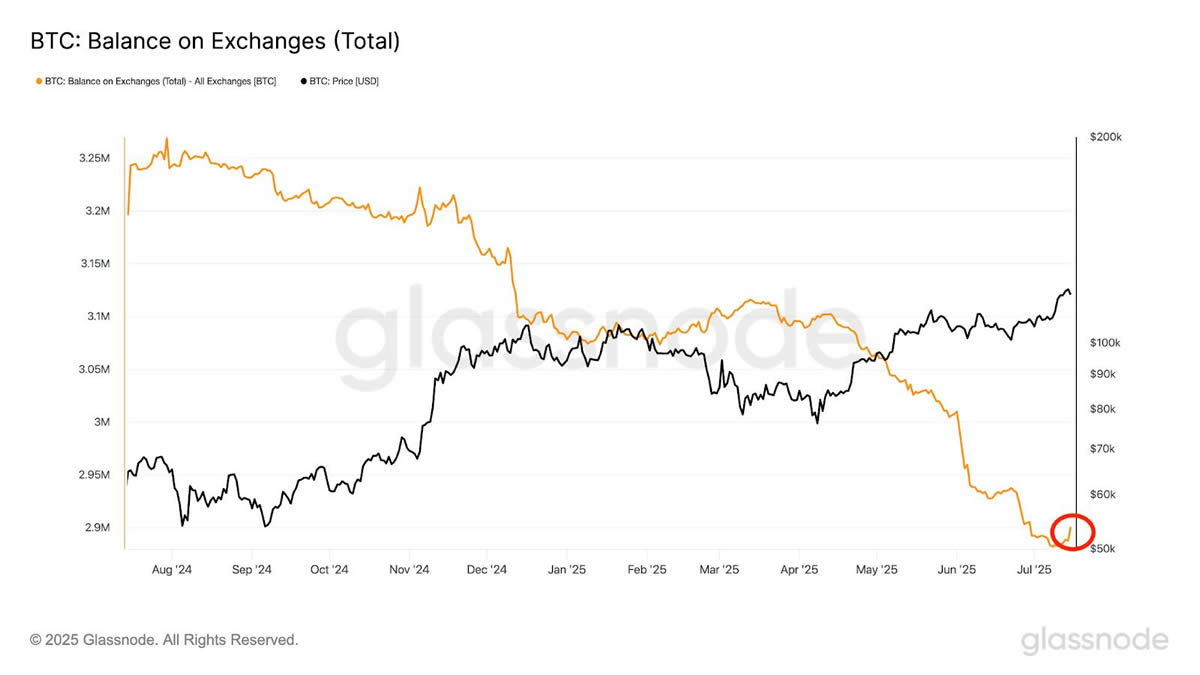Click the $50k right price axis label

tap(1102, 549)
